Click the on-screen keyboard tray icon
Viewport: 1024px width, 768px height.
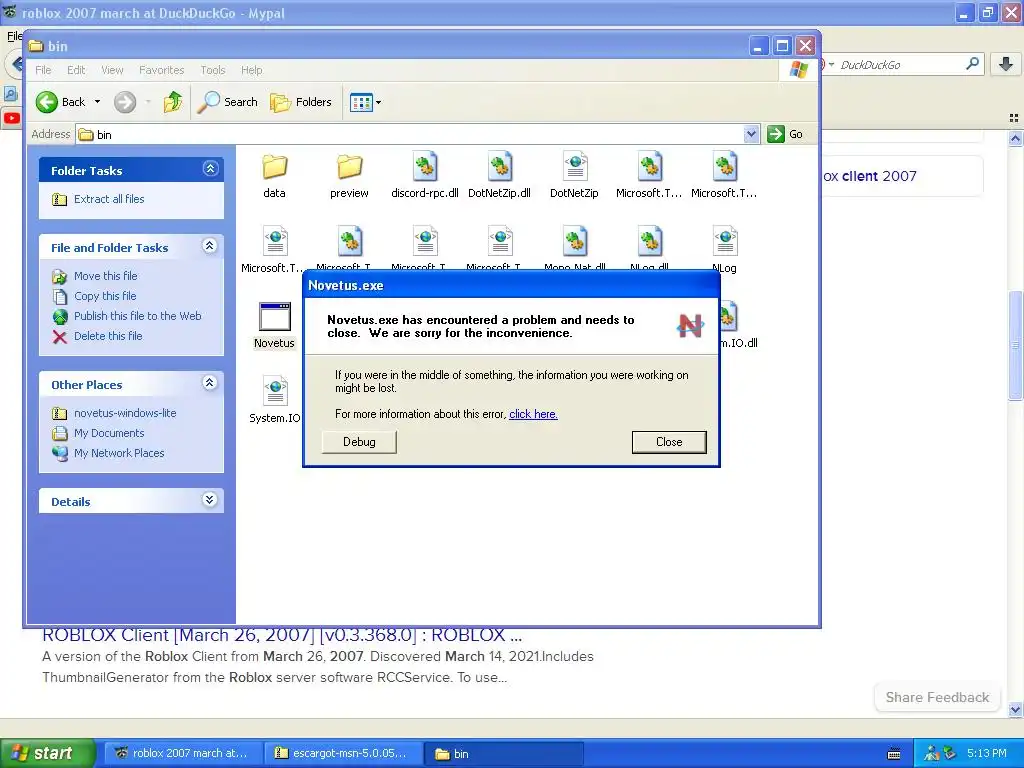[x=894, y=754]
